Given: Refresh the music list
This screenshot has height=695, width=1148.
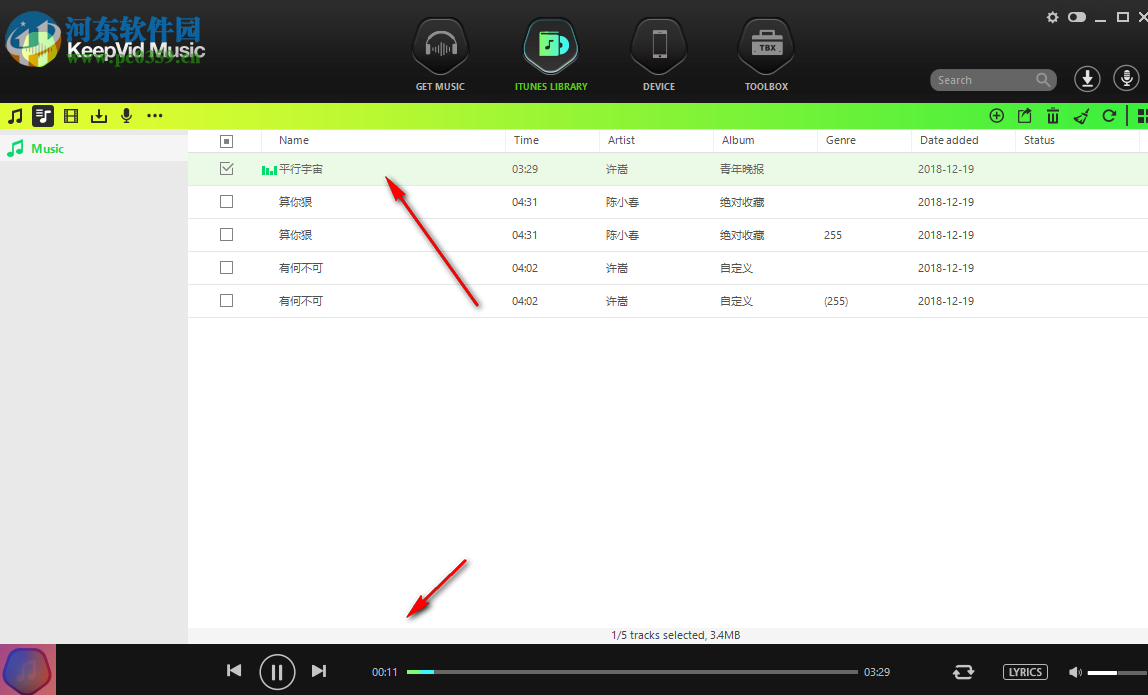Looking at the screenshot, I should [x=1109, y=116].
